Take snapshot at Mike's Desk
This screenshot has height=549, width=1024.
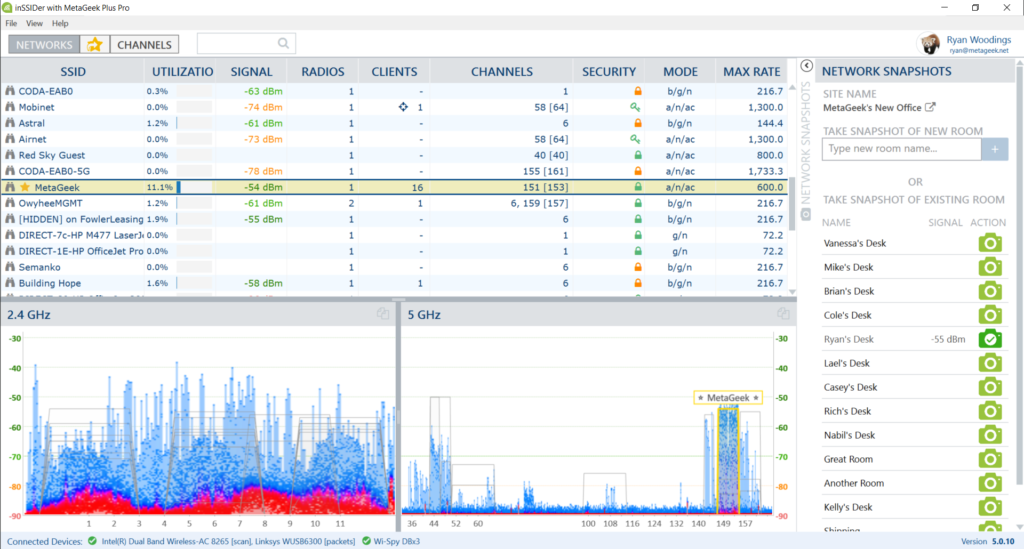[990, 267]
